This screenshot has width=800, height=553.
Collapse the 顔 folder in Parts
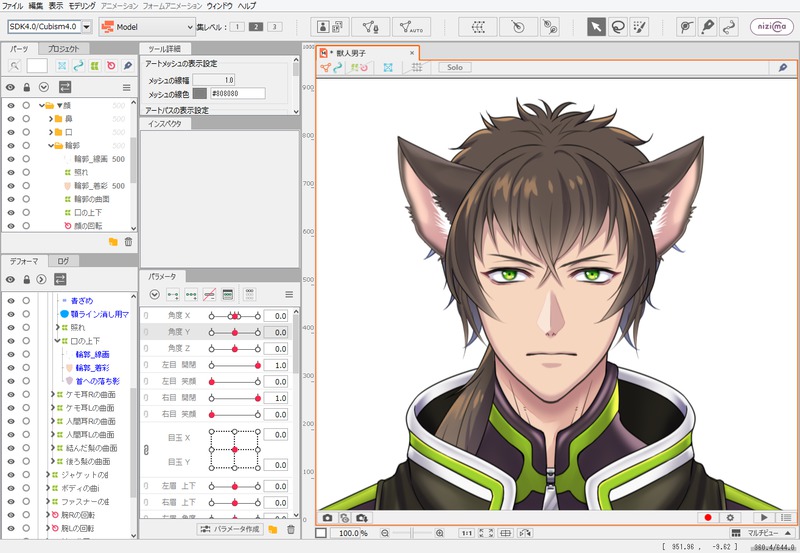(42, 106)
